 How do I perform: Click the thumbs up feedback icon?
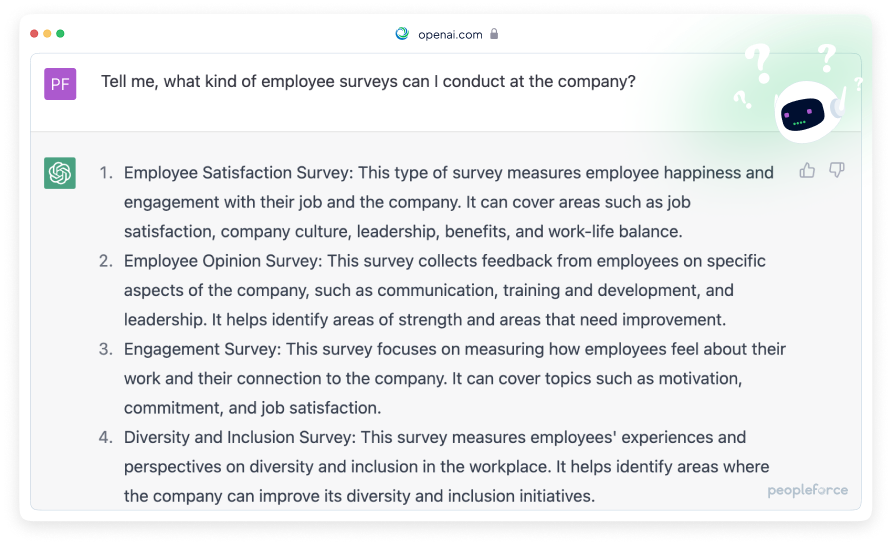point(807,170)
